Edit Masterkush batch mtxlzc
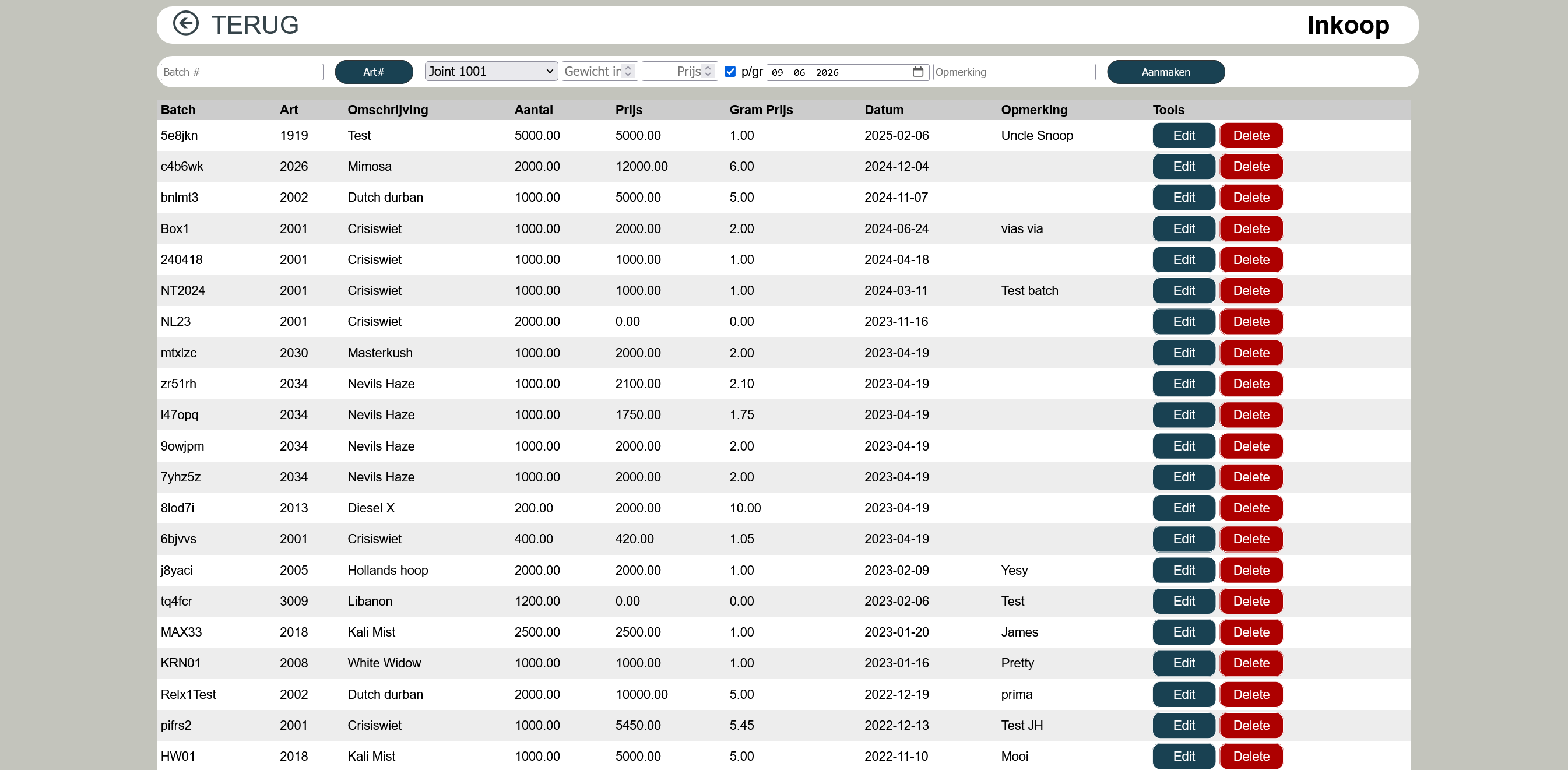The height and width of the screenshot is (770, 1568). (1183, 353)
